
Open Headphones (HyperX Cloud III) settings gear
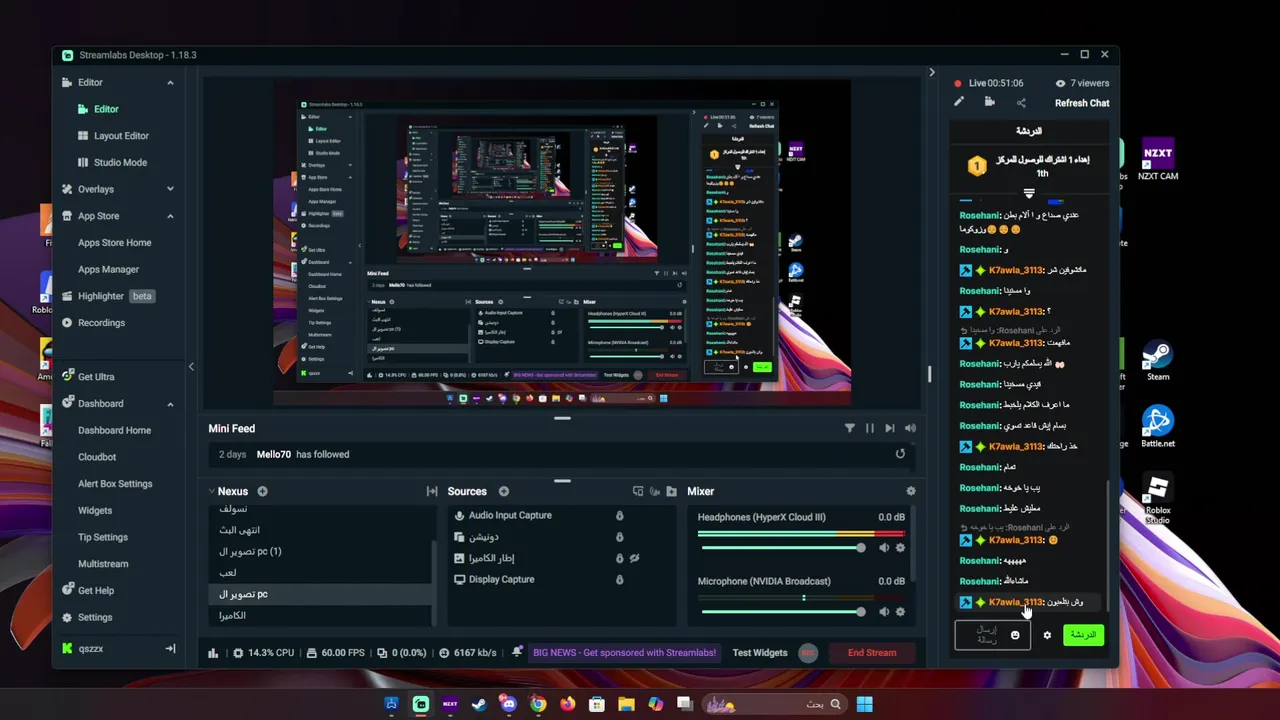click(900, 548)
